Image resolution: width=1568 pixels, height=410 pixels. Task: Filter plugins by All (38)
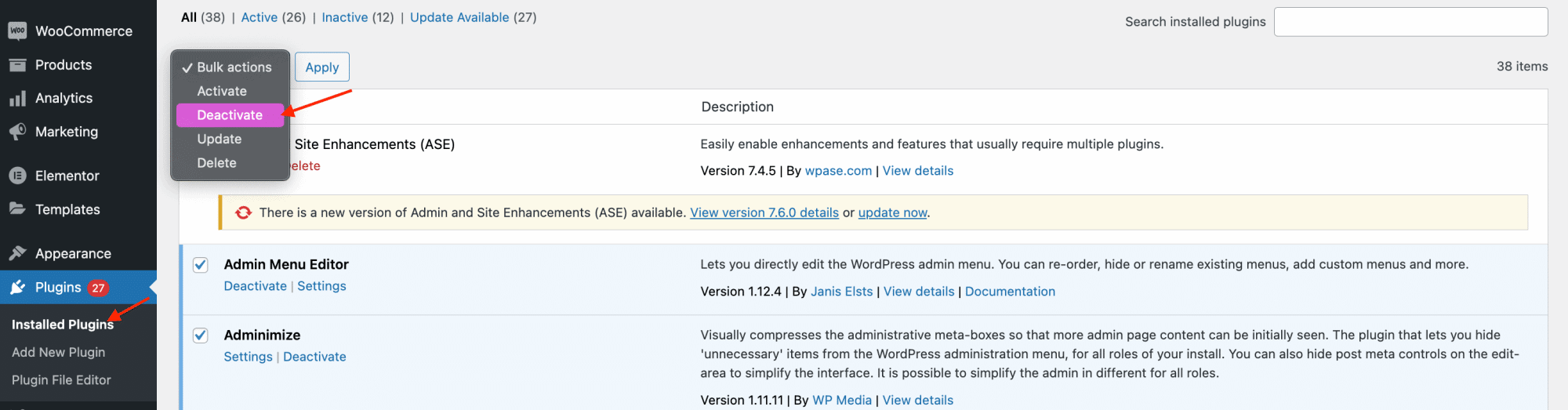point(203,17)
